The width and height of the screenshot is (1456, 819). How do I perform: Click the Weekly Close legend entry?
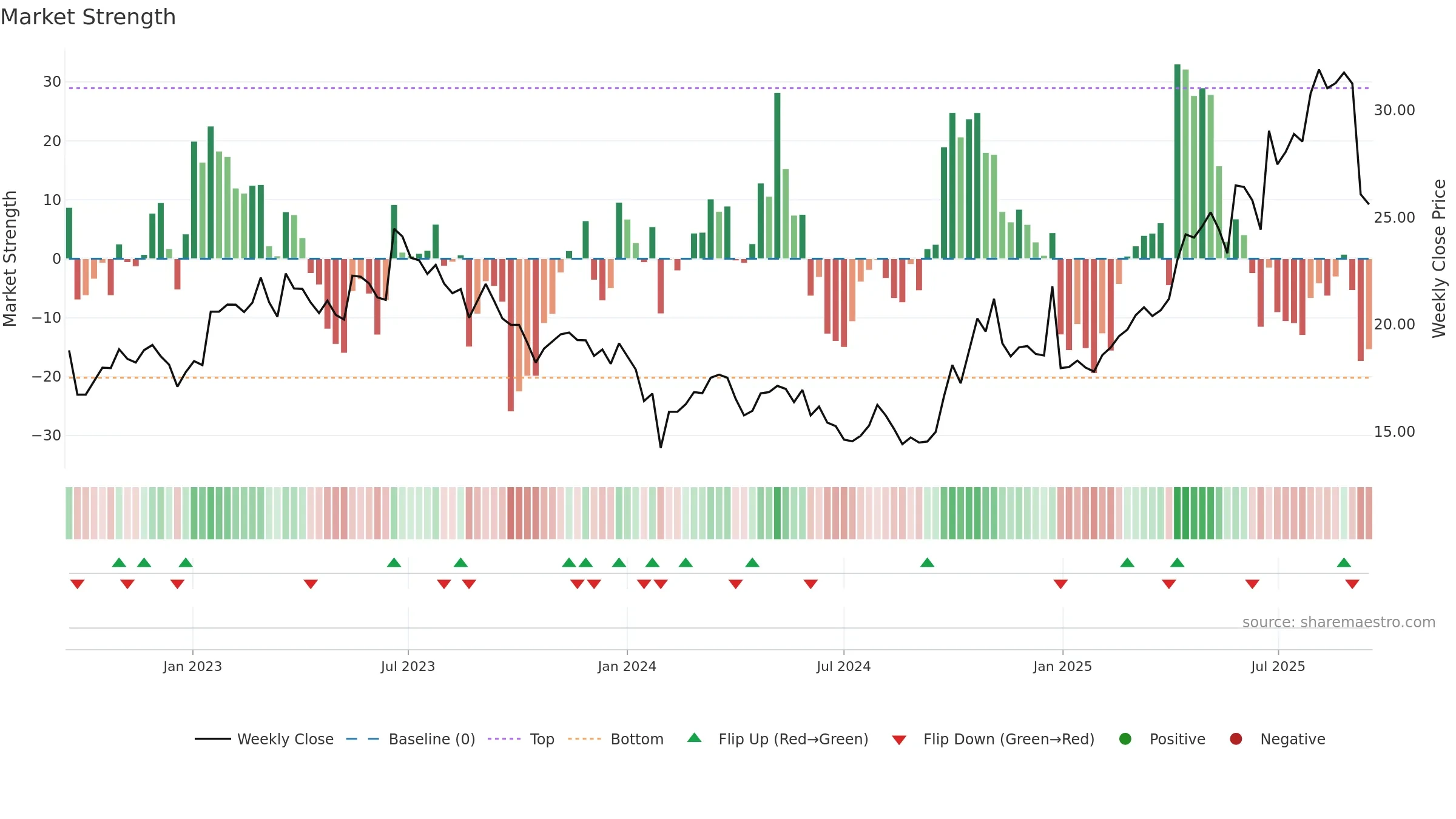(x=264, y=739)
